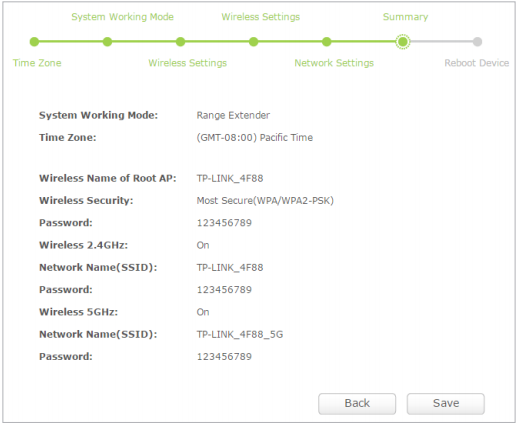Click the third wizard step dot
This screenshot has width=518, height=426.
pyautogui.click(x=180, y=42)
